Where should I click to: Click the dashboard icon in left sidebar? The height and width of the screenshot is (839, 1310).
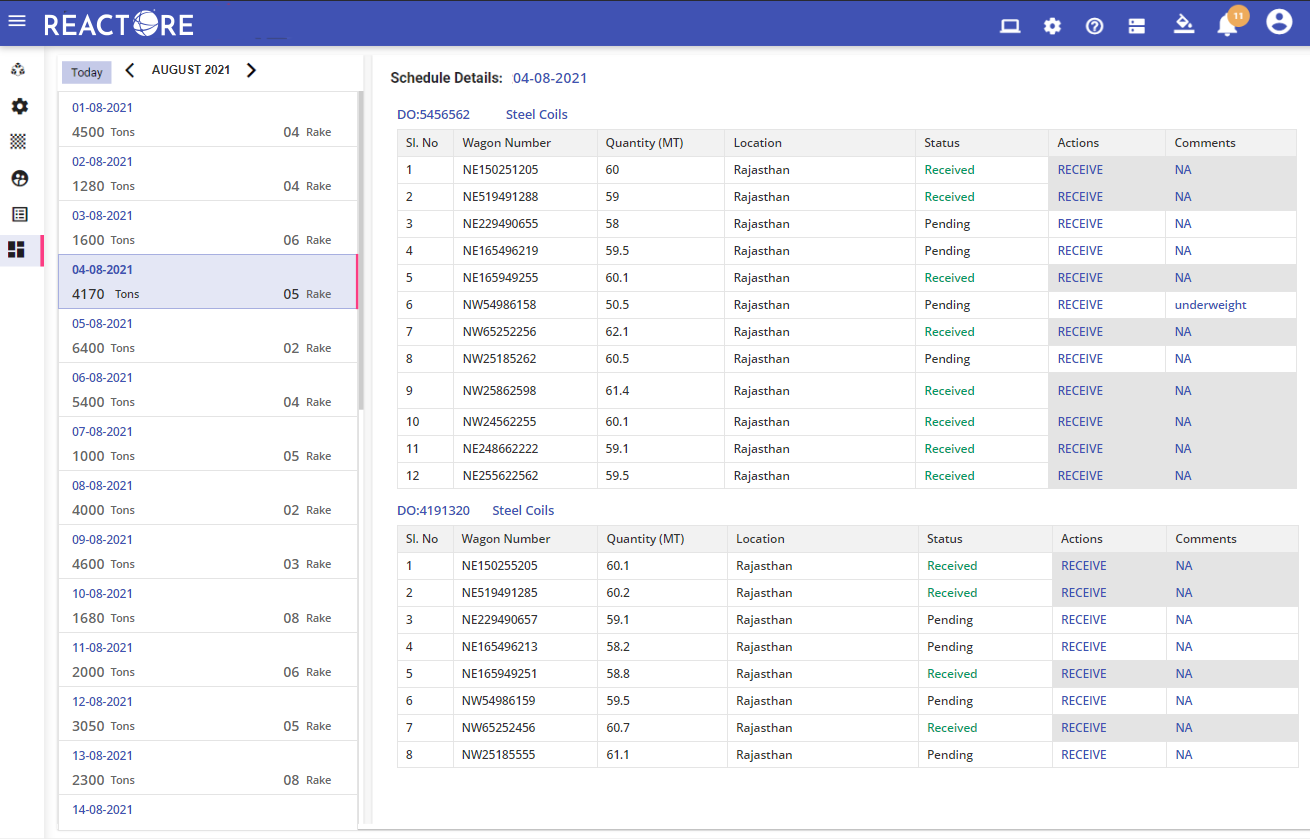coord(16,249)
